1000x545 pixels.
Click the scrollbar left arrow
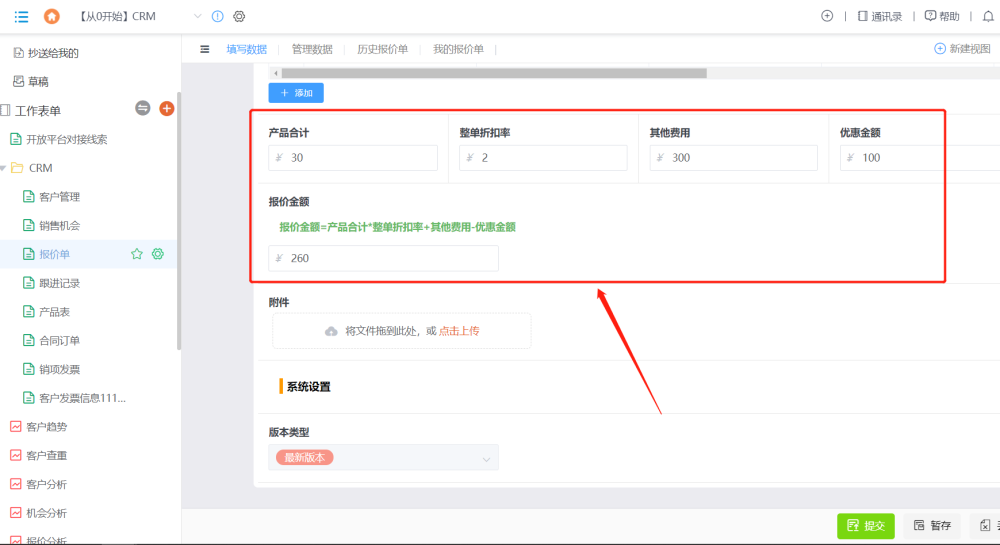click(276, 73)
